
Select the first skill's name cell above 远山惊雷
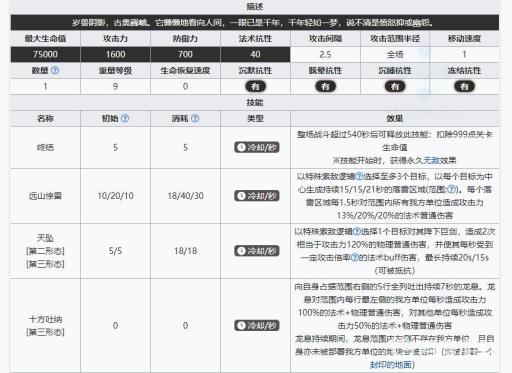tap(45, 147)
